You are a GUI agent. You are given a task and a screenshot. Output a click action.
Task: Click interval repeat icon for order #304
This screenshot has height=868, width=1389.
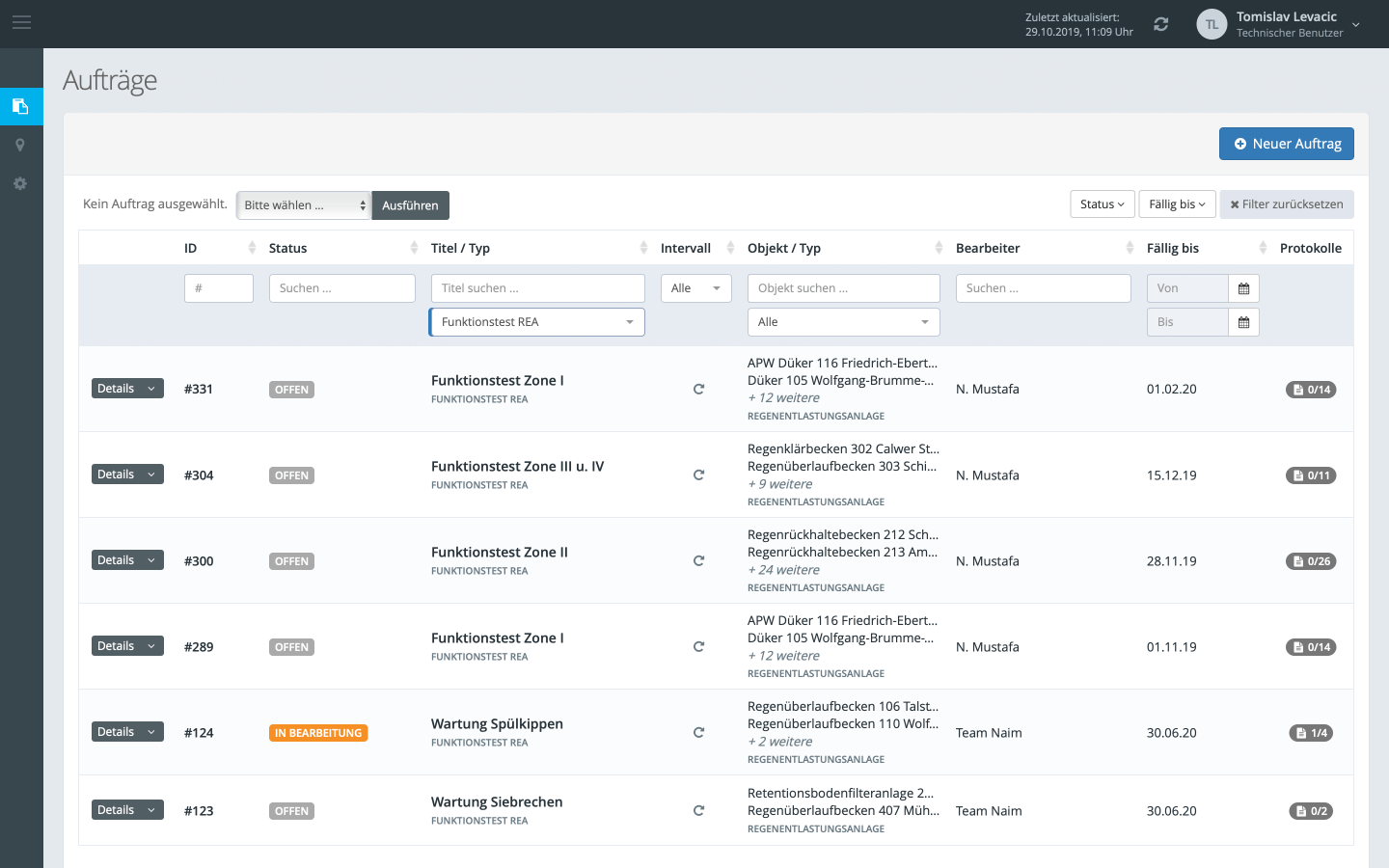click(698, 475)
